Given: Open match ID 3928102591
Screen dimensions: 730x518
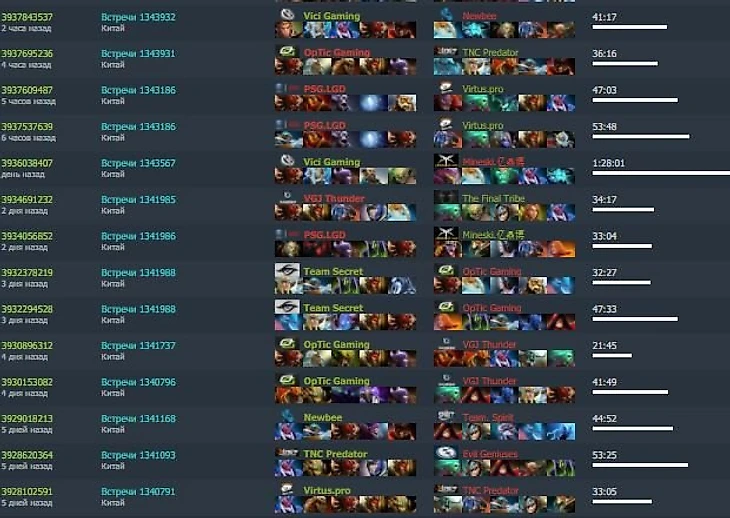Looking at the screenshot, I should click(27, 492).
